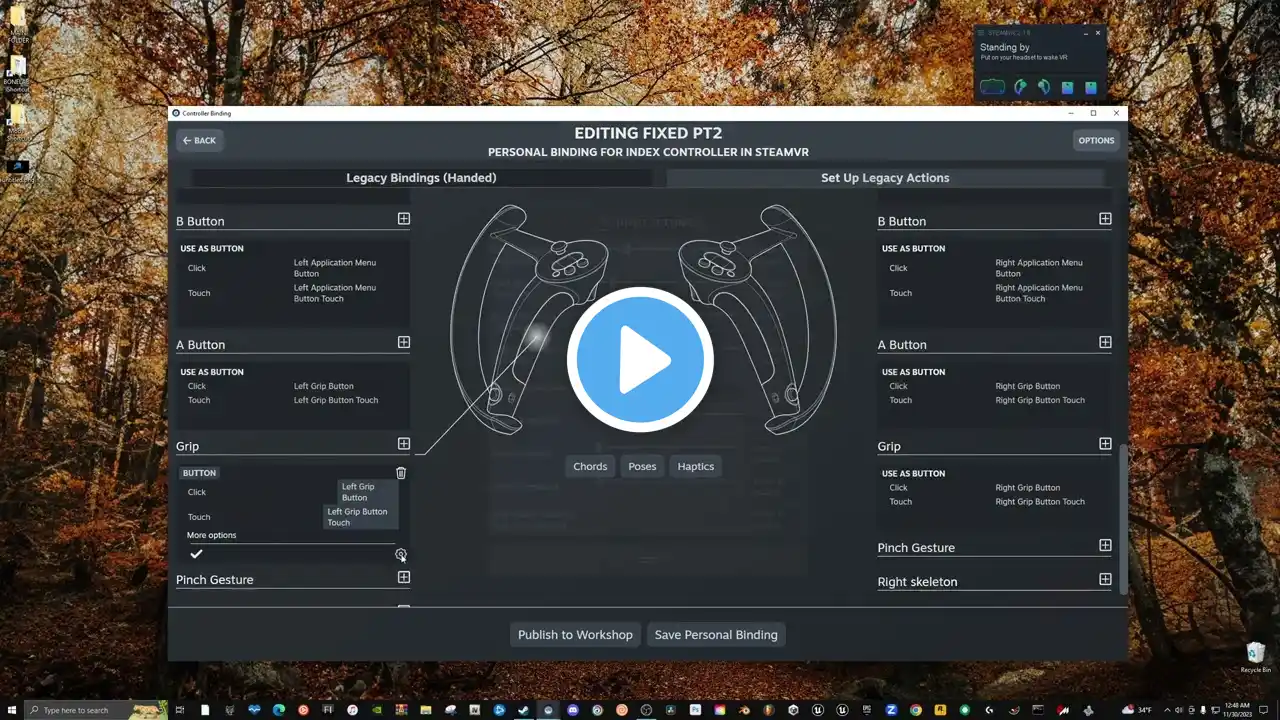The width and height of the screenshot is (1280, 720).
Task: Click right B Button 'Use as Button' mode
Action: 913,248
